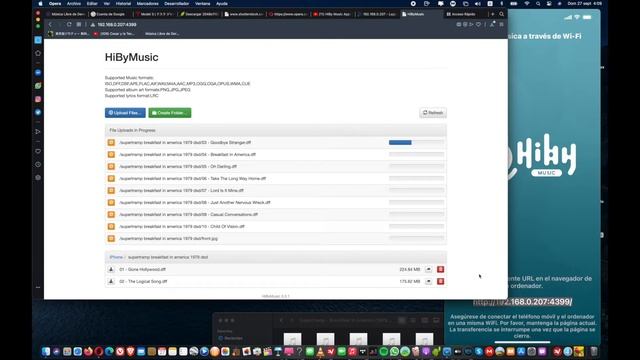Open the Desarrollador menu
The width and height of the screenshot is (640, 360).
click(x=176, y=4)
